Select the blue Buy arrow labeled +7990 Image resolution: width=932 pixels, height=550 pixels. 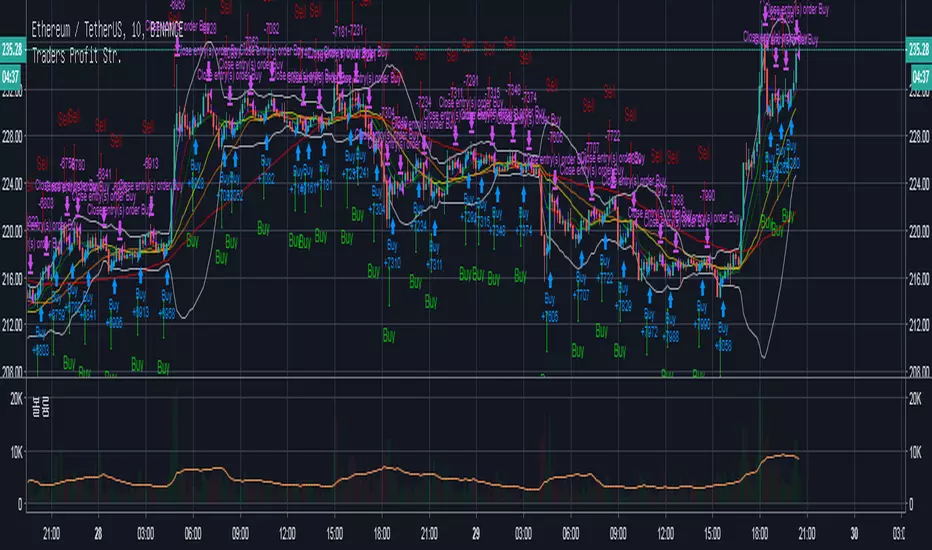pos(703,288)
